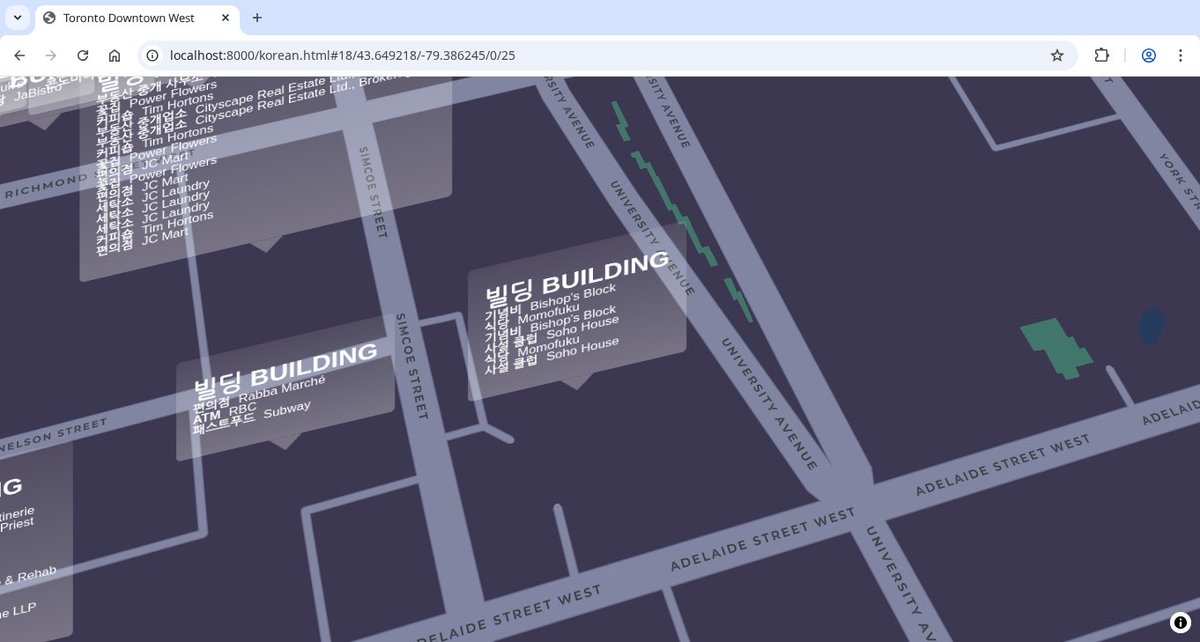Open the map attribution info button
This screenshot has width=1200, height=642.
[1179, 621]
